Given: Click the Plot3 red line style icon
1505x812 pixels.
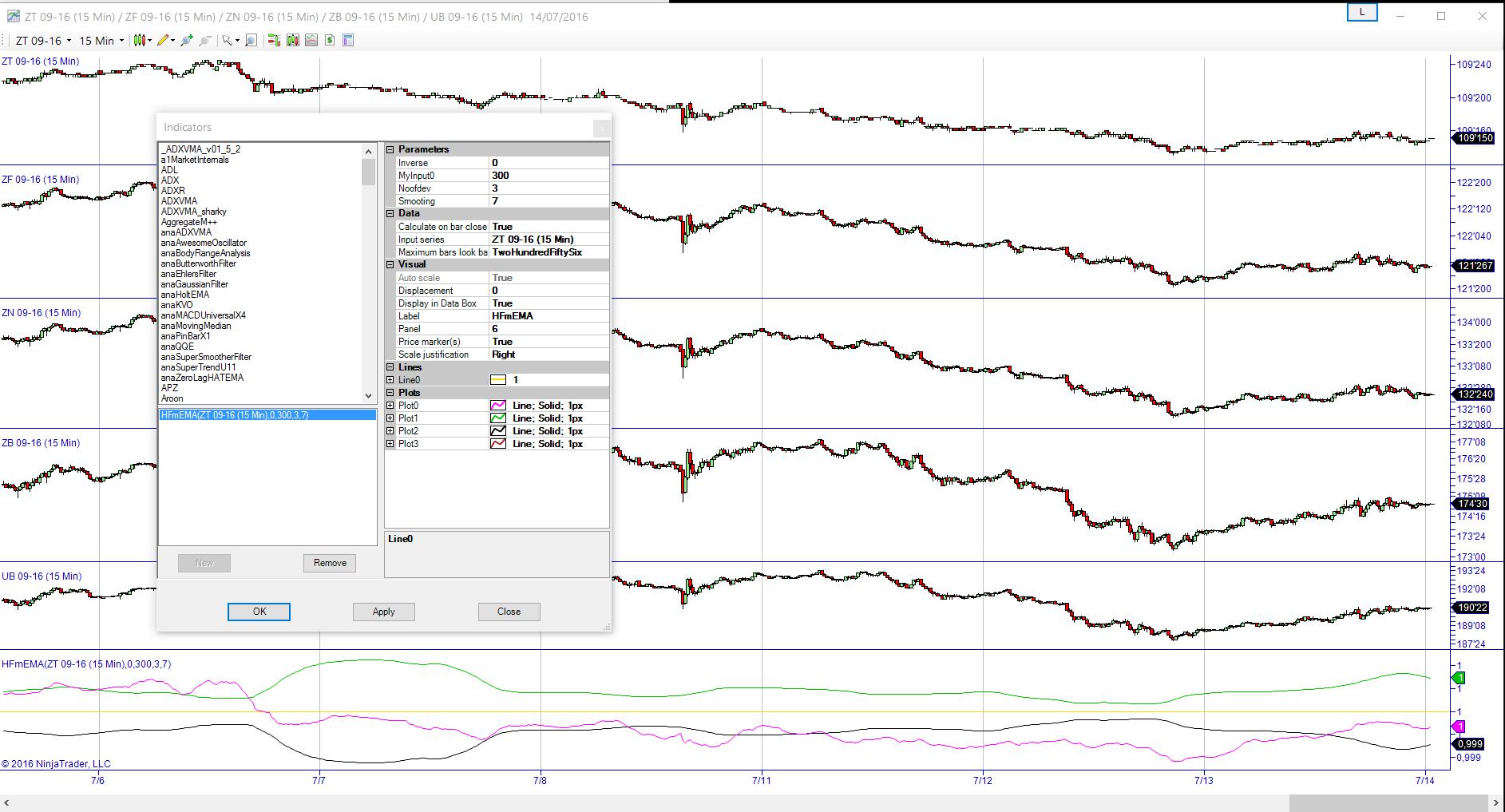Looking at the screenshot, I should (x=498, y=444).
